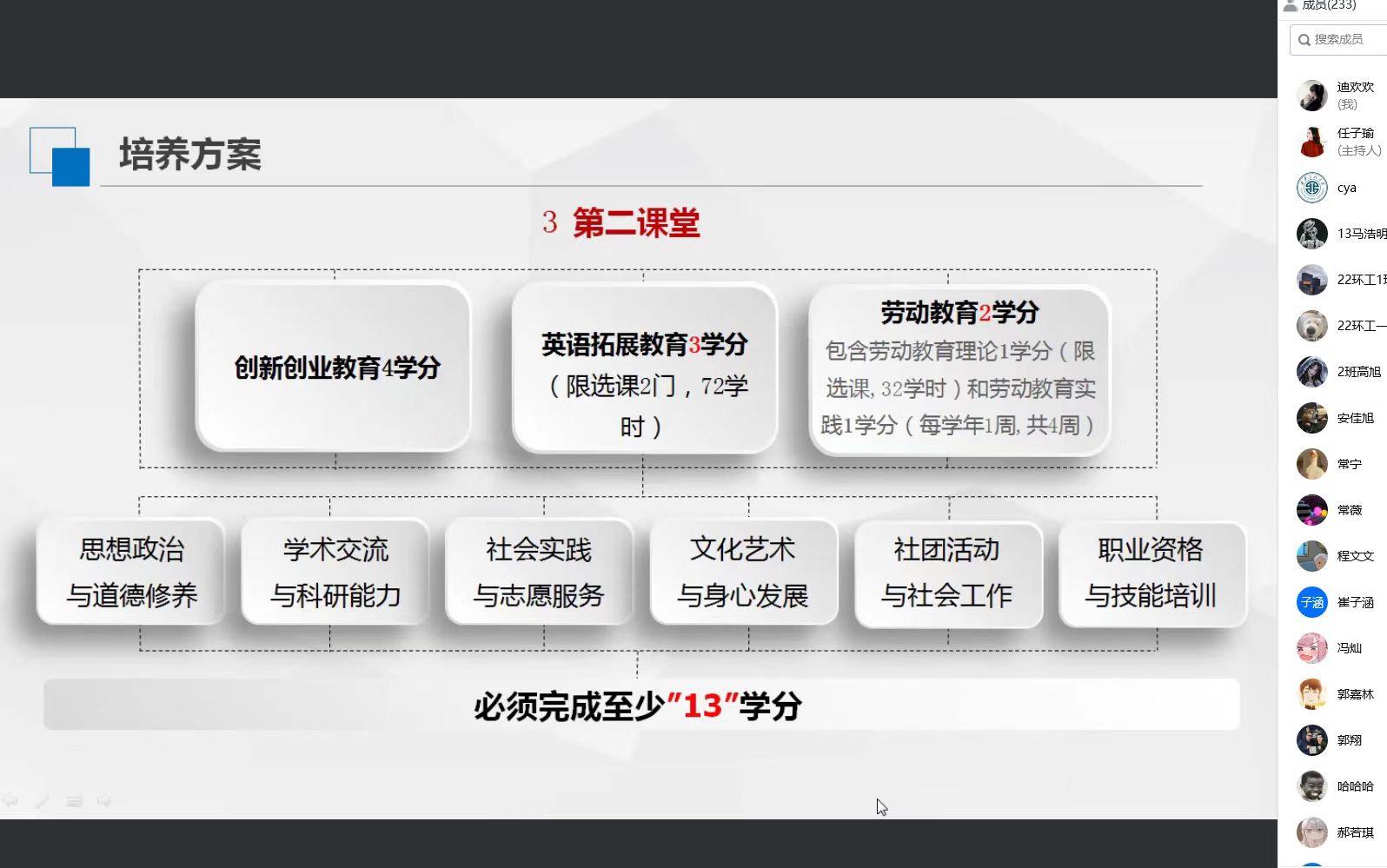Click the box 文化艺术与身心发展

pyautogui.click(x=744, y=572)
